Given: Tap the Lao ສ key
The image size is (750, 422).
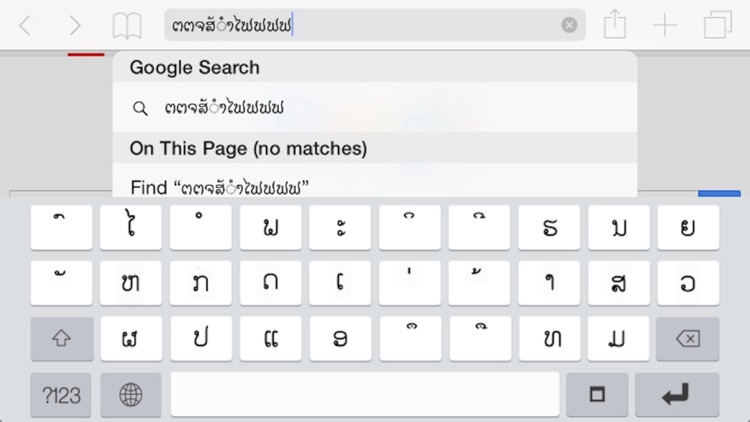Looking at the screenshot, I should pos(618,283).
